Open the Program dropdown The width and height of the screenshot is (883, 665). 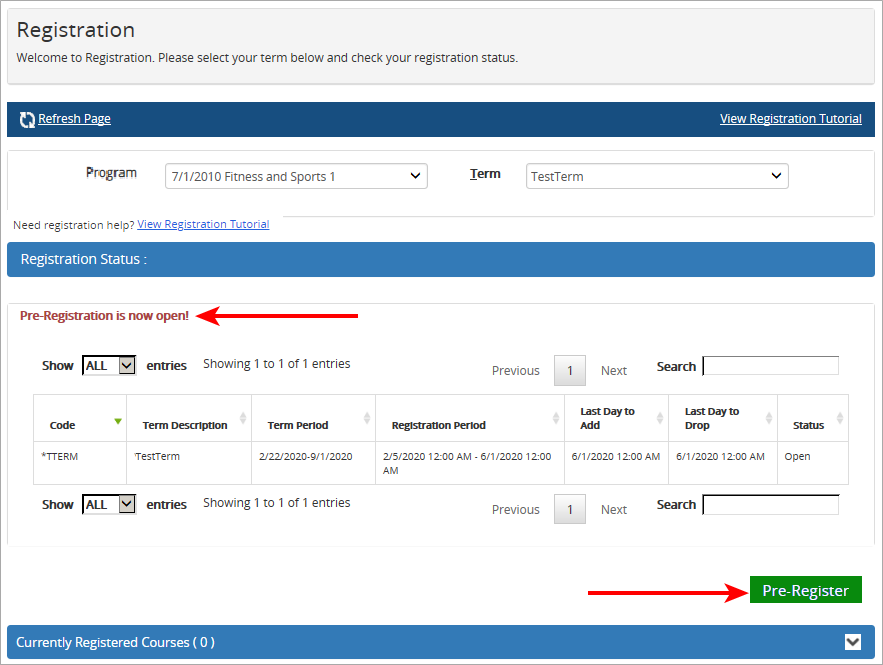pyautogui.click(x=296, y=175)
